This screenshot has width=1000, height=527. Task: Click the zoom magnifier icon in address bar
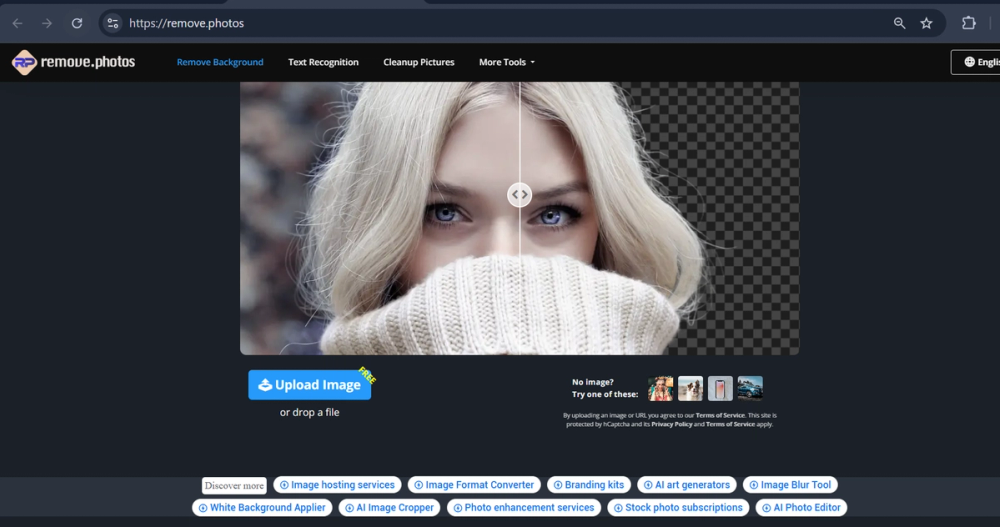[899, 23]
